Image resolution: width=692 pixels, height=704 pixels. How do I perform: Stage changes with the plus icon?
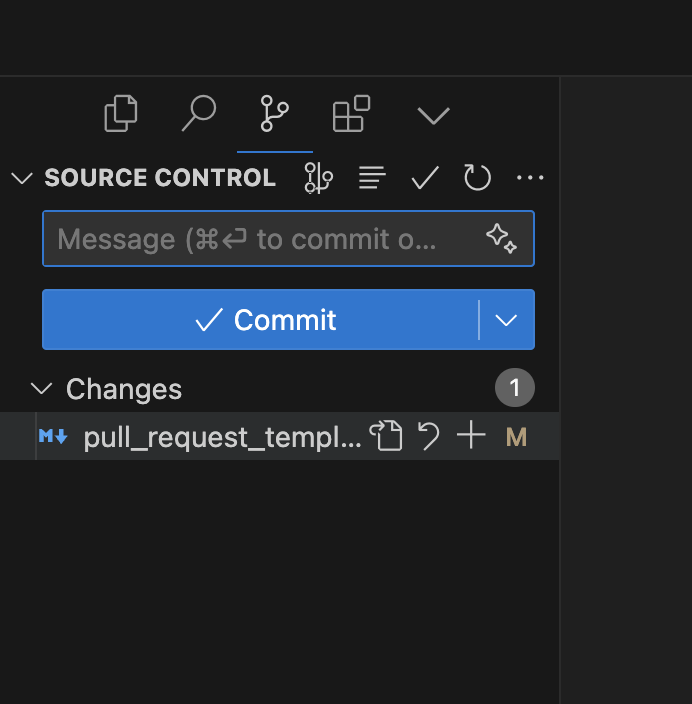(x=470, y=436)
